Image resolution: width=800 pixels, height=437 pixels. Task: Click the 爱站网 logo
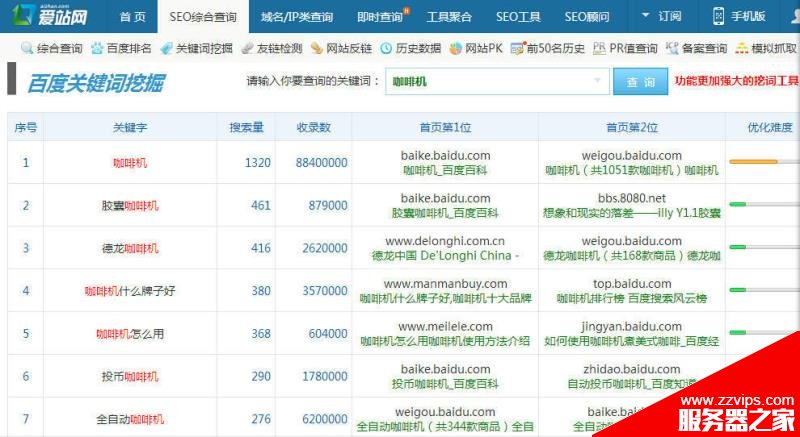49,16
